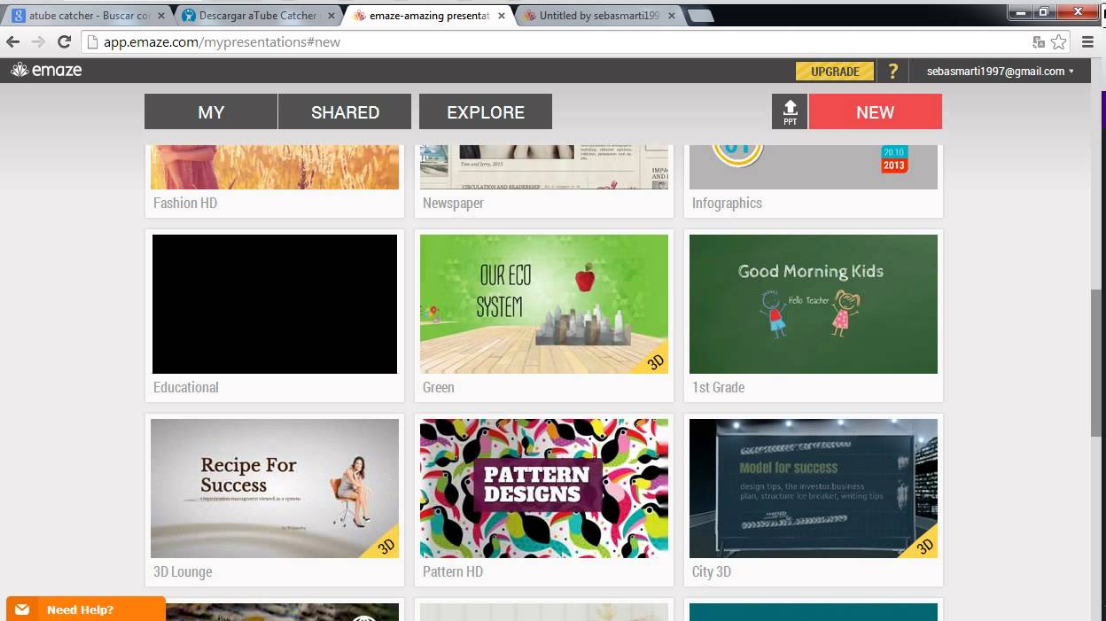1106x621 pixels.
Task: Open the SHARED tab
Action: [345, 112]
